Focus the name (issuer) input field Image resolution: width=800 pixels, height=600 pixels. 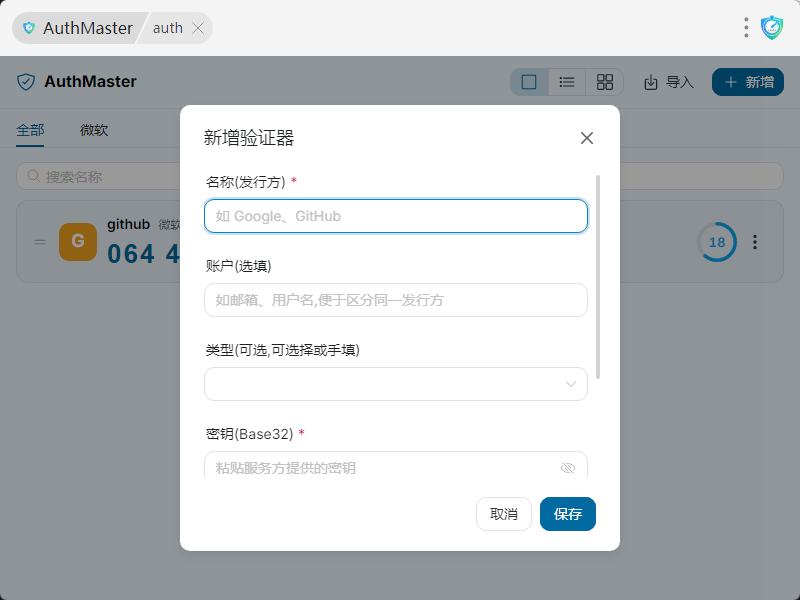(396, 216)
